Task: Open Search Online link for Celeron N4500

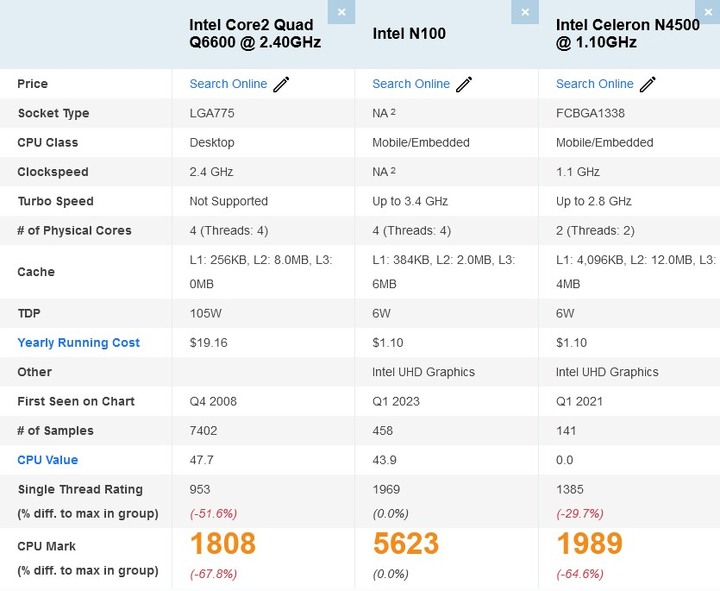Action: (x=595, y=84)
